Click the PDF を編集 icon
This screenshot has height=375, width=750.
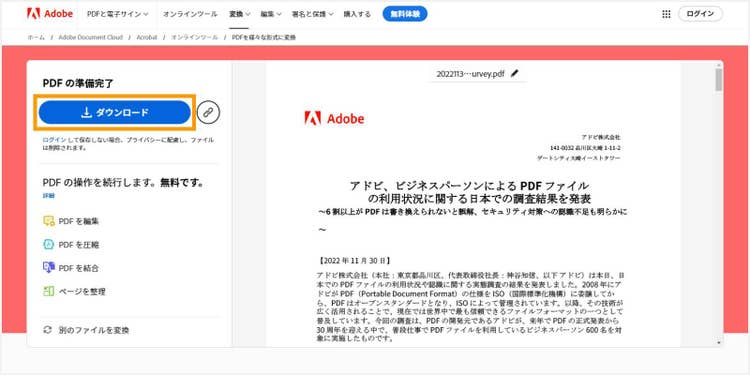tap(49, 221)
